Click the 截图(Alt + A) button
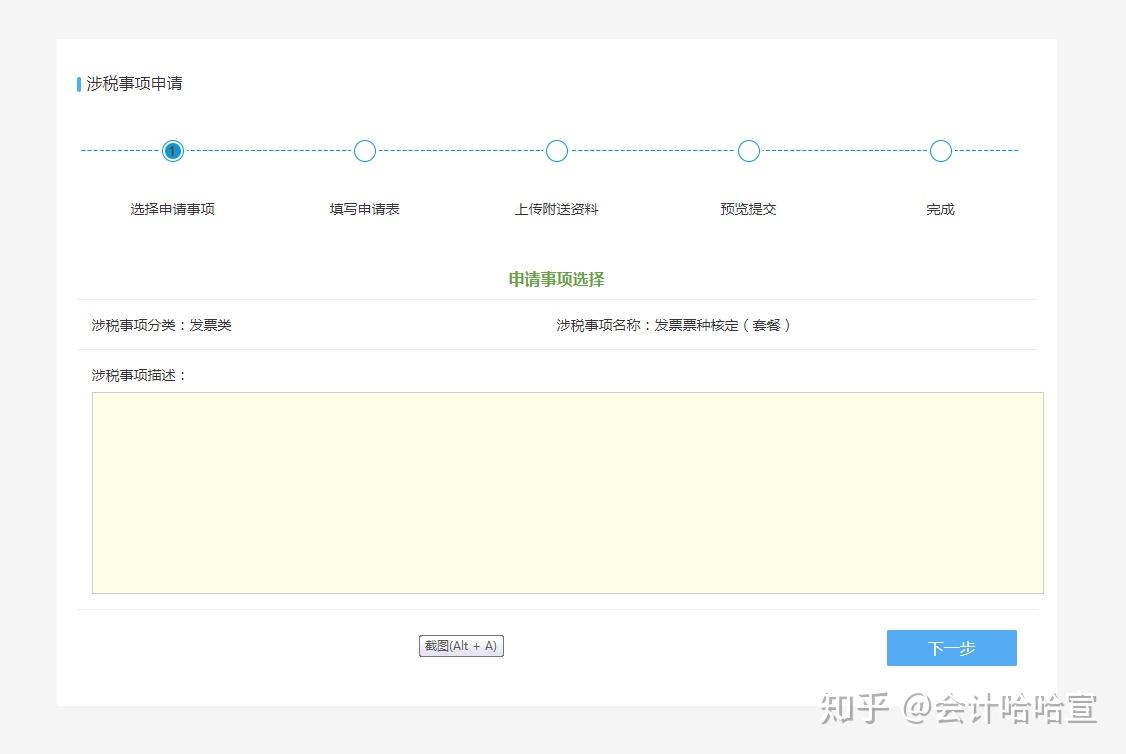The height and width of the screenshot is (754, 1126). pyautogui.click(x=461, y=646)
